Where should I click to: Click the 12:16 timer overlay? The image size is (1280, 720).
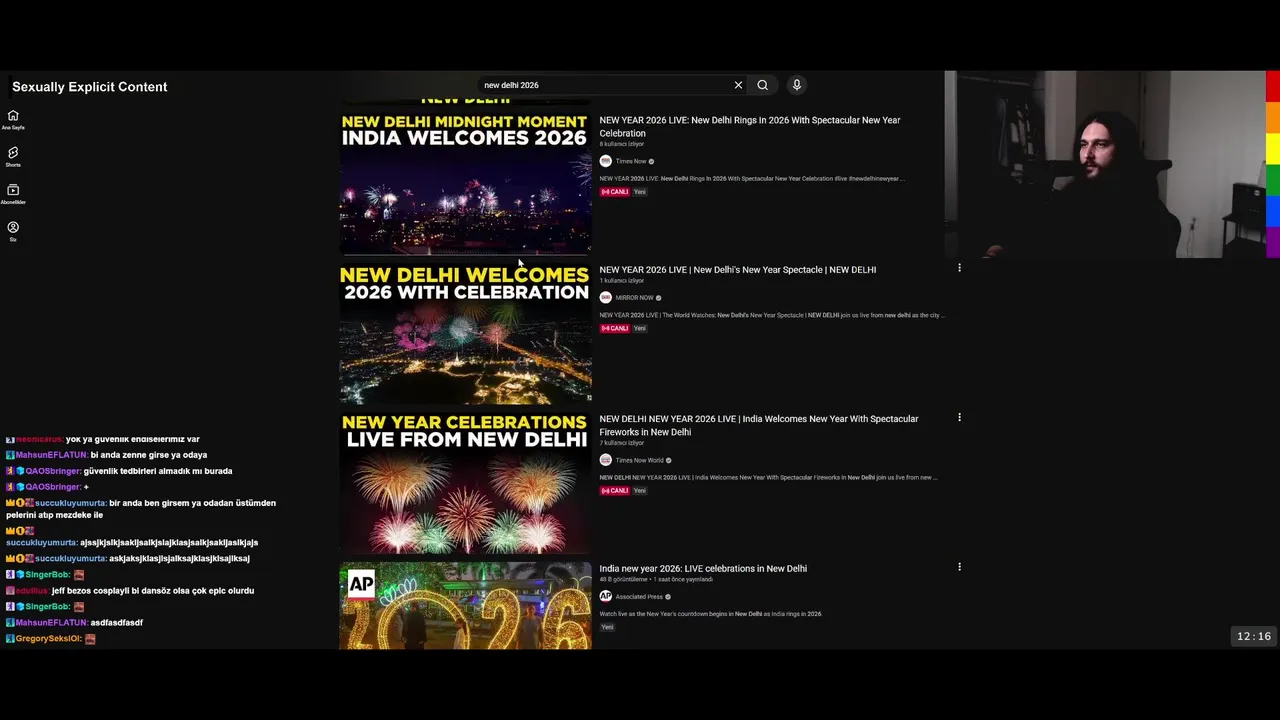point(1254,636)
